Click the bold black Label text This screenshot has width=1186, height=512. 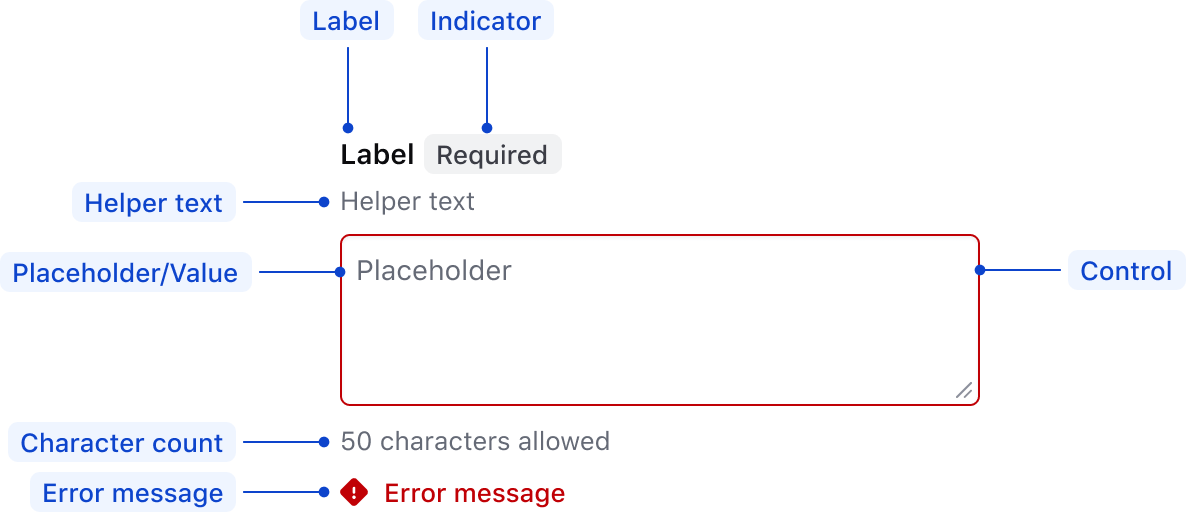pyautogui.click(x=377, y=155)
